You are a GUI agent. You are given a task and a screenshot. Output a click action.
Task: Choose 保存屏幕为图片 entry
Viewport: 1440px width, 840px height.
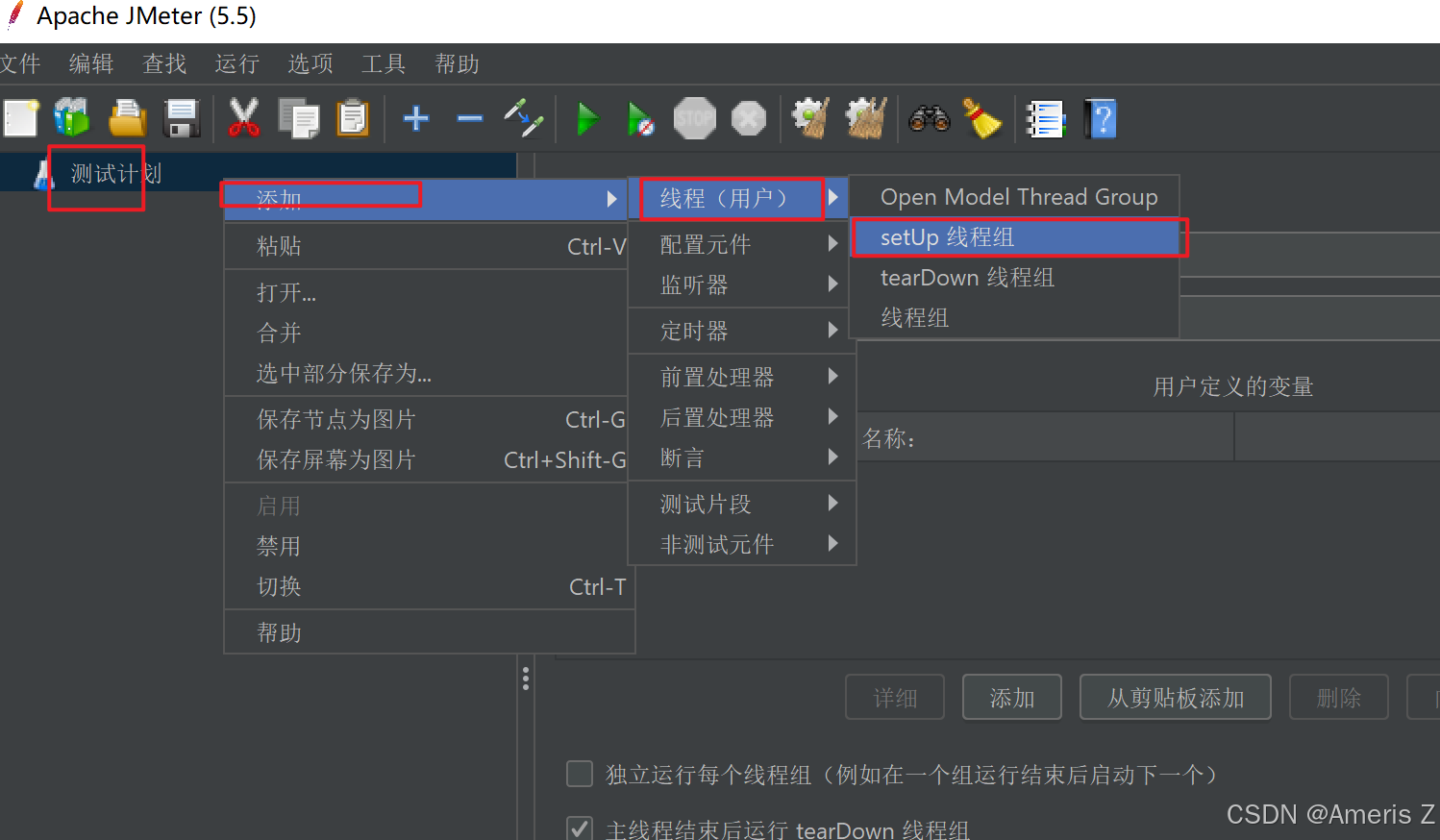(427, 459)
